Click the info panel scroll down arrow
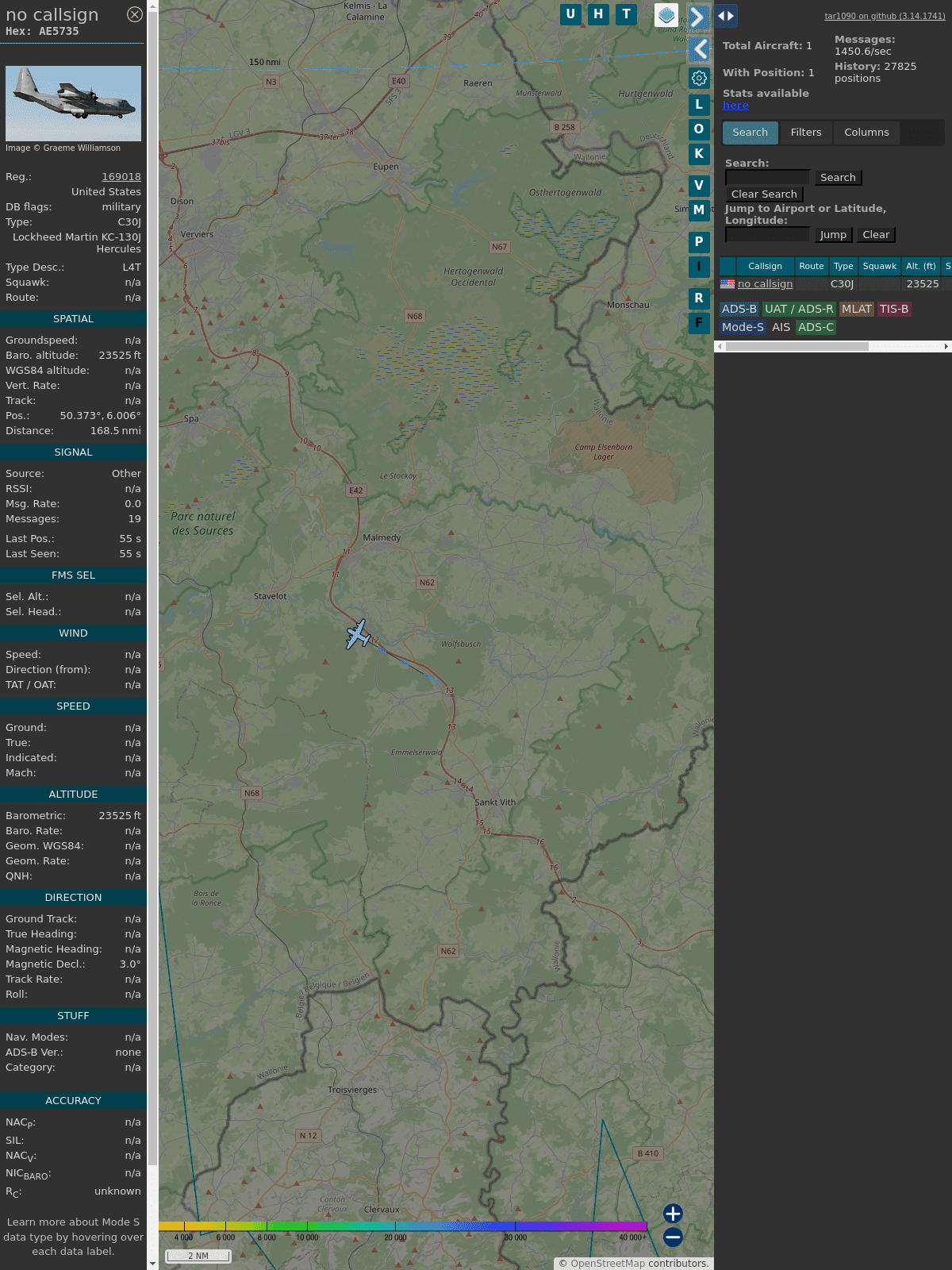Image resolution: width=952 pixels, height=1270 pixels. click(152, 1264)
